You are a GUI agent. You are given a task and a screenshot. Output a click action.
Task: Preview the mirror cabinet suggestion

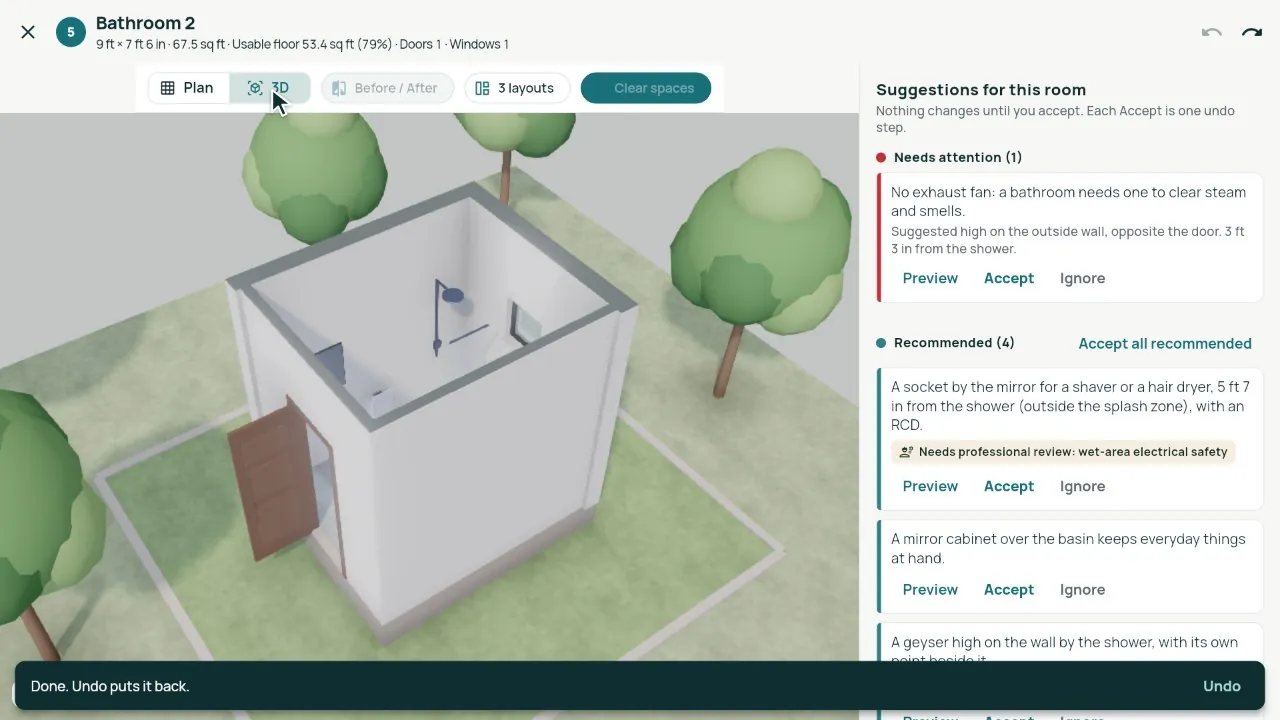[x=930, y=589]
